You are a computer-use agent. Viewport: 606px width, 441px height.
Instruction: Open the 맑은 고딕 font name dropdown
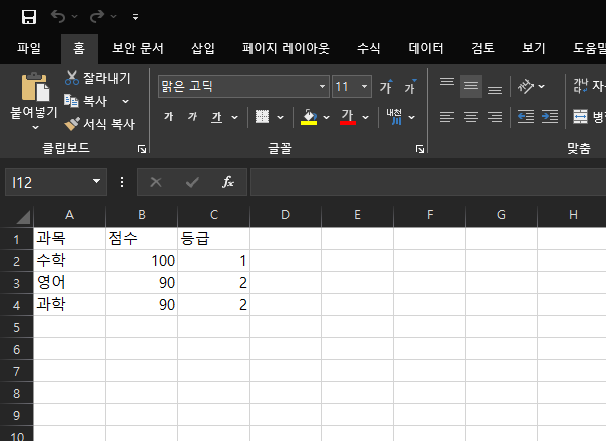322,86
